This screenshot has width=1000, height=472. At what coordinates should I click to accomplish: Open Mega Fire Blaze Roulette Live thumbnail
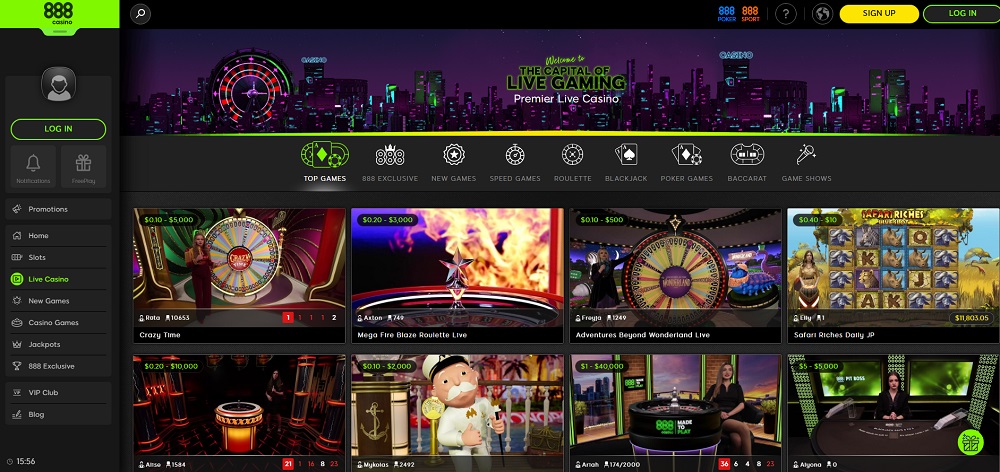click(x=457, y=276)
